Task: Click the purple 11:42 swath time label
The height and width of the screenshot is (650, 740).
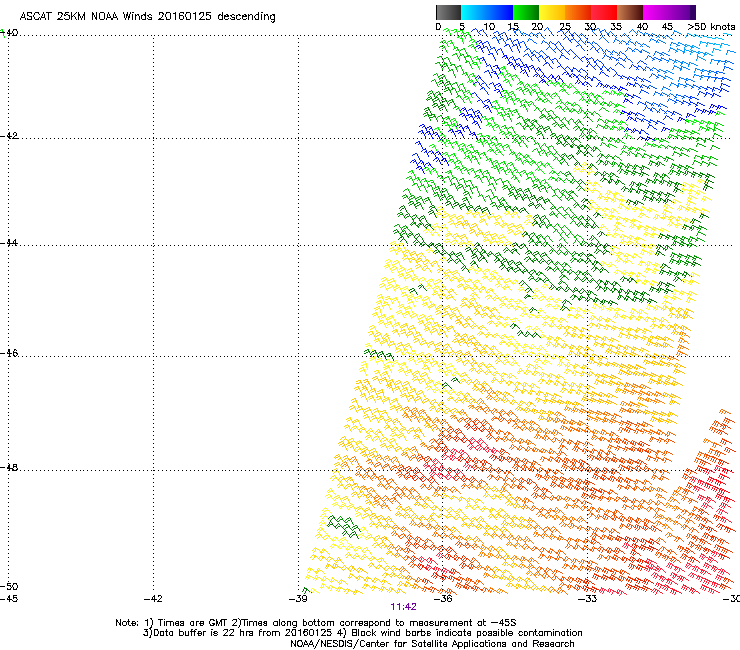Action: pyautogui.click(x=404, y=607)
